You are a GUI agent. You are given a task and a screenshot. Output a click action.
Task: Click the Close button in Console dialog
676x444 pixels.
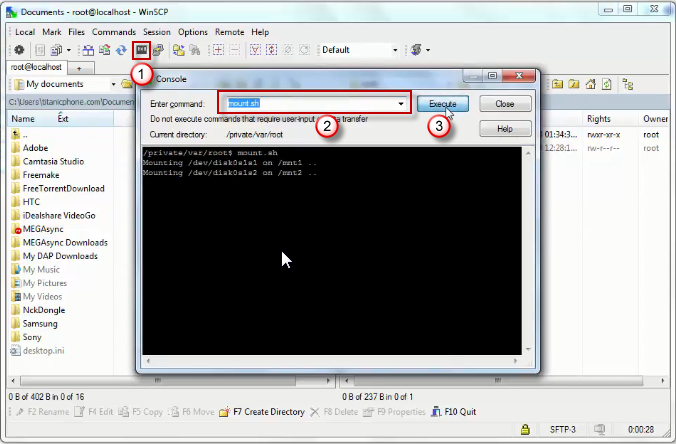(x=505, y=104)
